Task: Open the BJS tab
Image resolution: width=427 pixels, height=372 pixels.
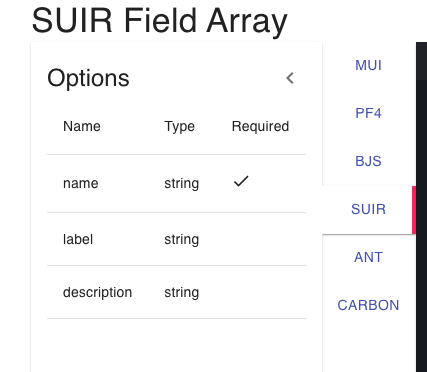Action: pos(368,161)
